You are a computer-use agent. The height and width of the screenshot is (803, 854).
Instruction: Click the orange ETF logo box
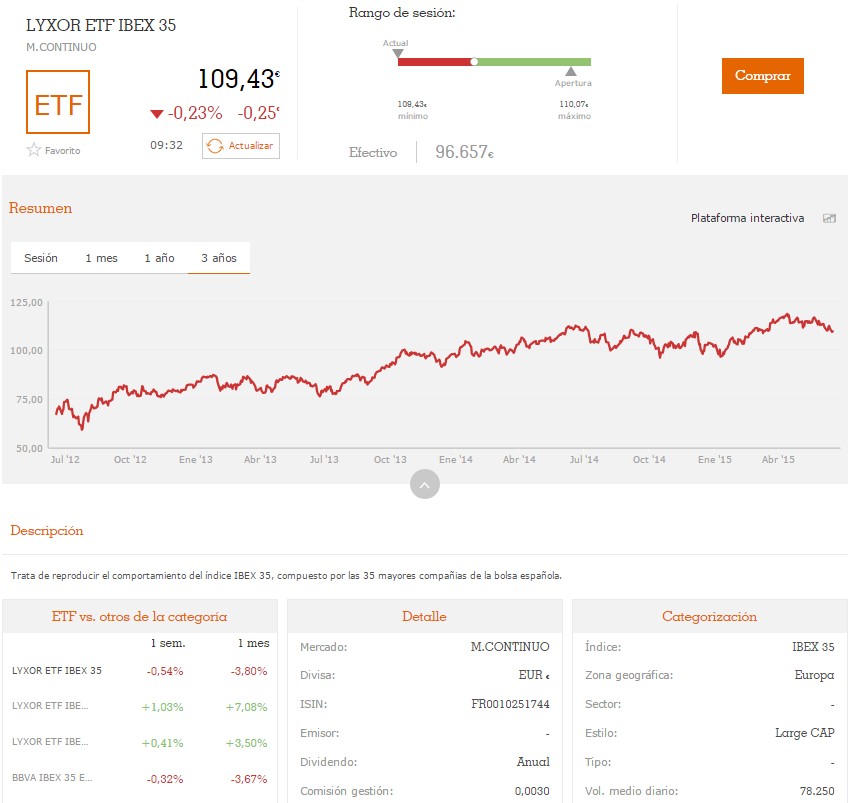[58, 102]
